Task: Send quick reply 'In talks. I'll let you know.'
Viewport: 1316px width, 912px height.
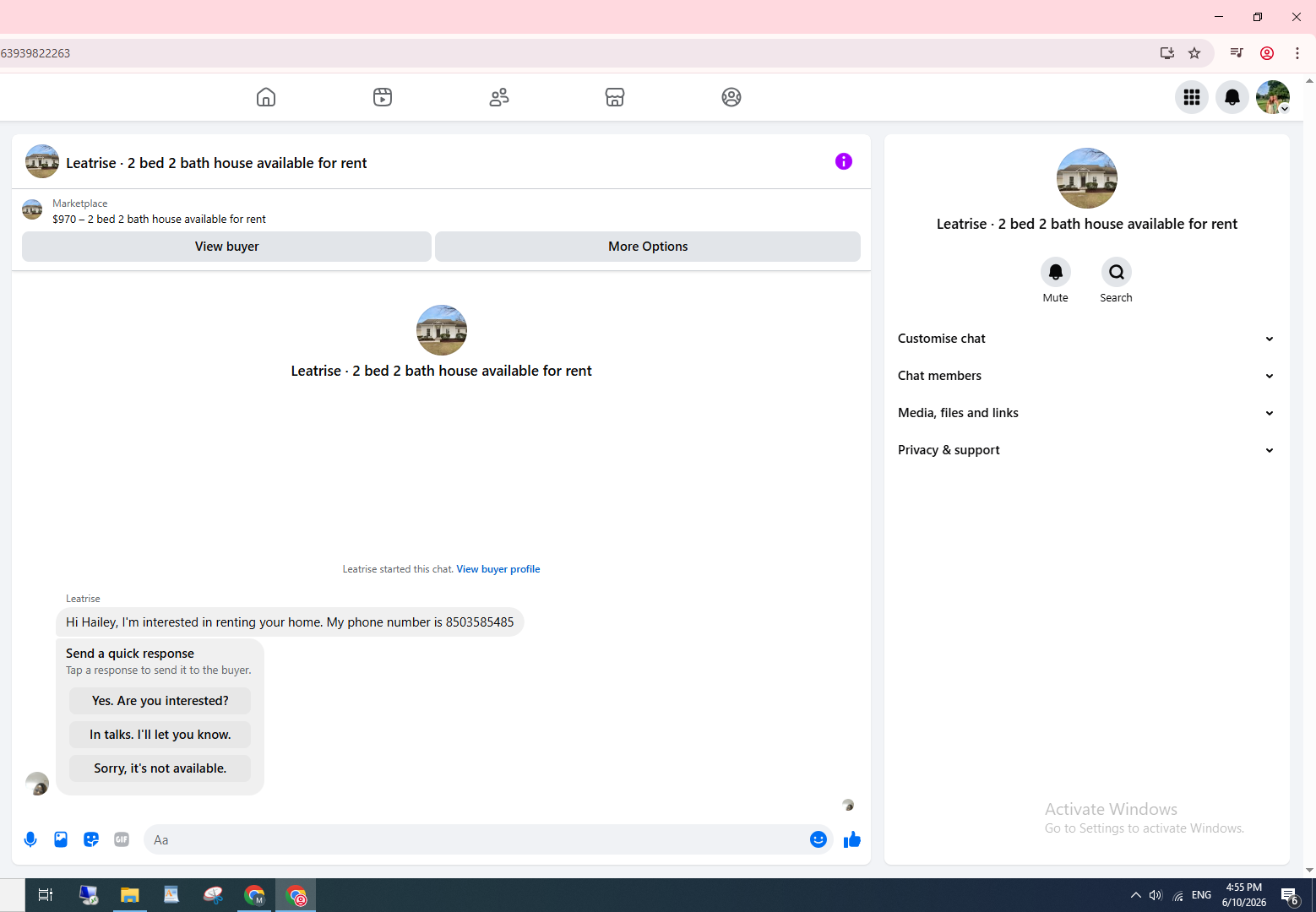Action: coord(160,735)
